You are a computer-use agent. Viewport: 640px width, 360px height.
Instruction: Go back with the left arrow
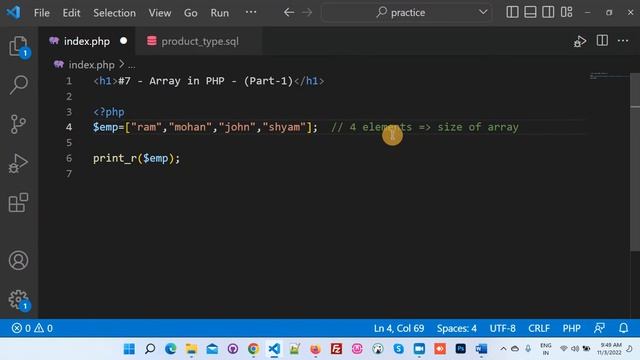pyautogui.click(x=289, y=13)
